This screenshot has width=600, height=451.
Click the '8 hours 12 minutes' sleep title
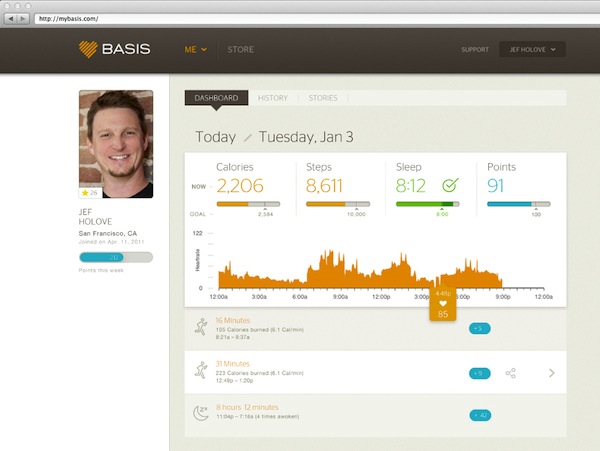click(247, 407)
